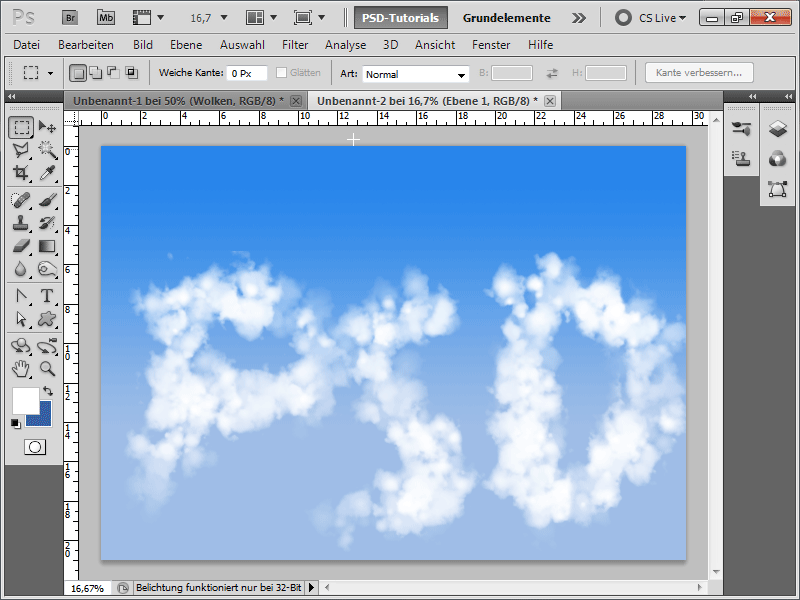
Task: Activate the PSD-Tutorials workspace
Action: point(401,18)
